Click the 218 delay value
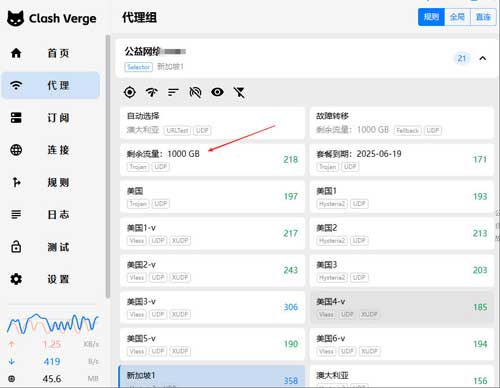Image resolution: width=500 pixels, height=388 pixels. click(x=290, y=160)
